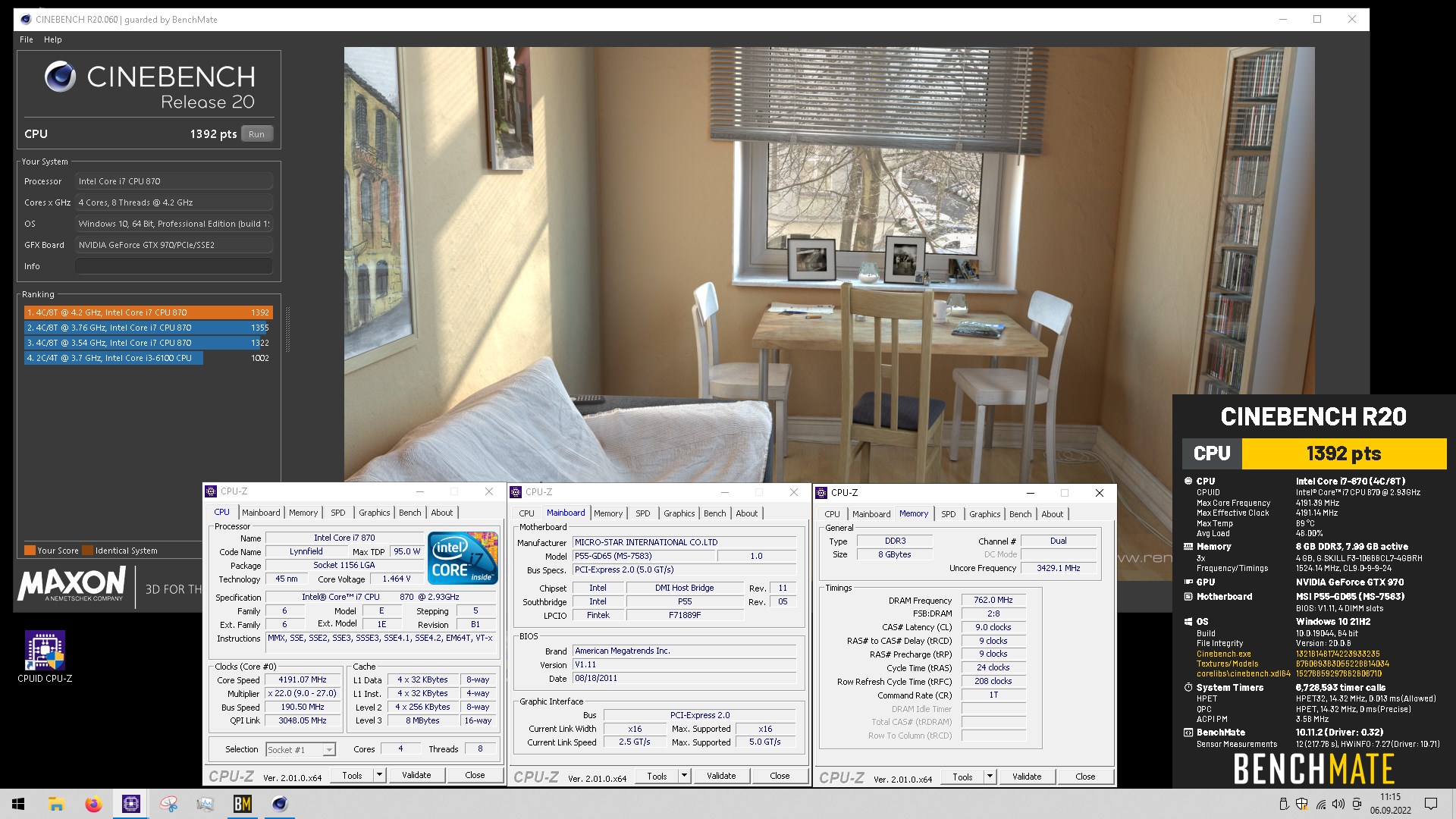The height and width of the screenshot is (819, 1456).
Task: Open the Cinebench File menu
Action: point(27,39)
